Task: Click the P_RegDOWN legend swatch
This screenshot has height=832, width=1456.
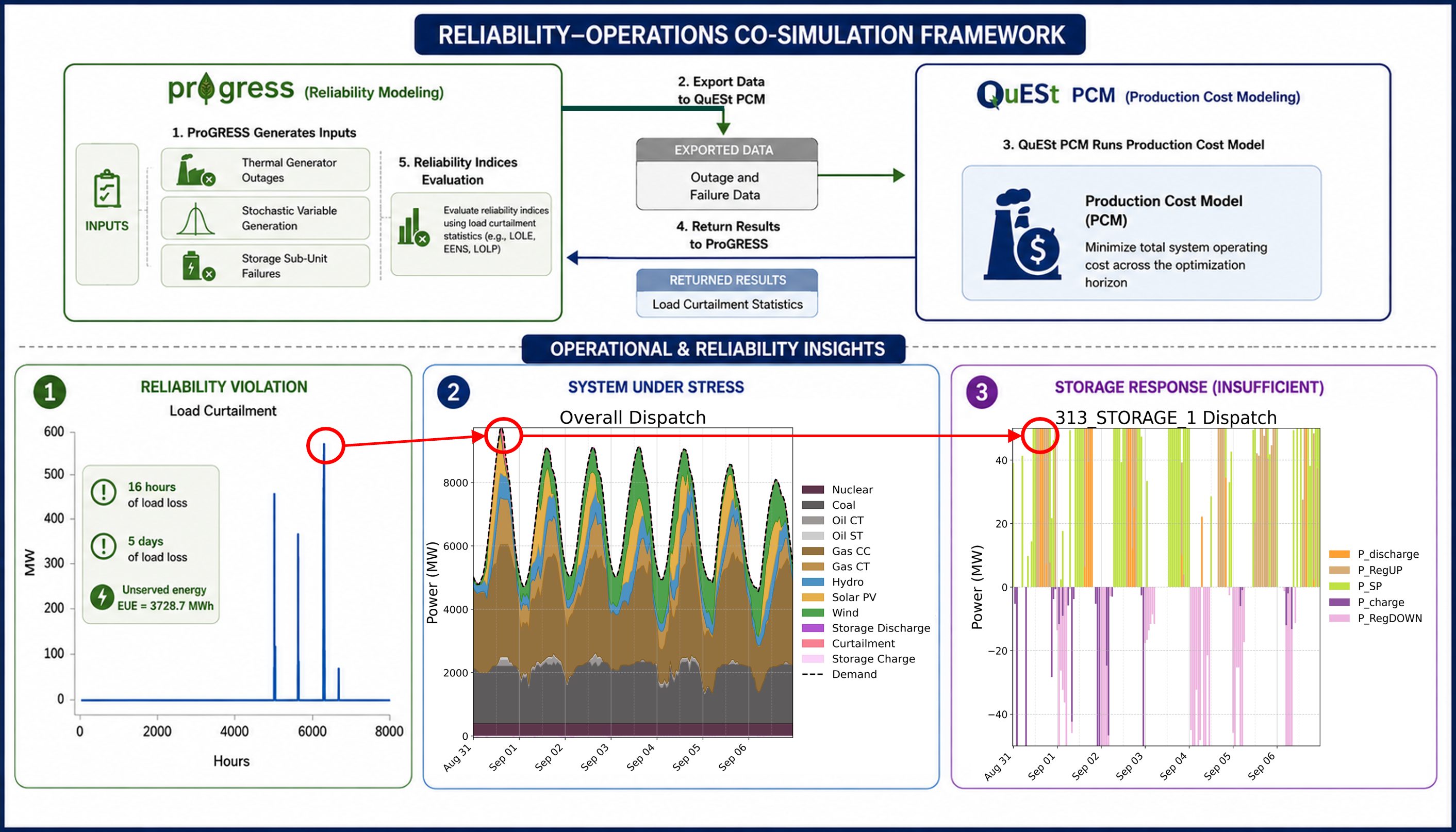Action: point(1339,618)
